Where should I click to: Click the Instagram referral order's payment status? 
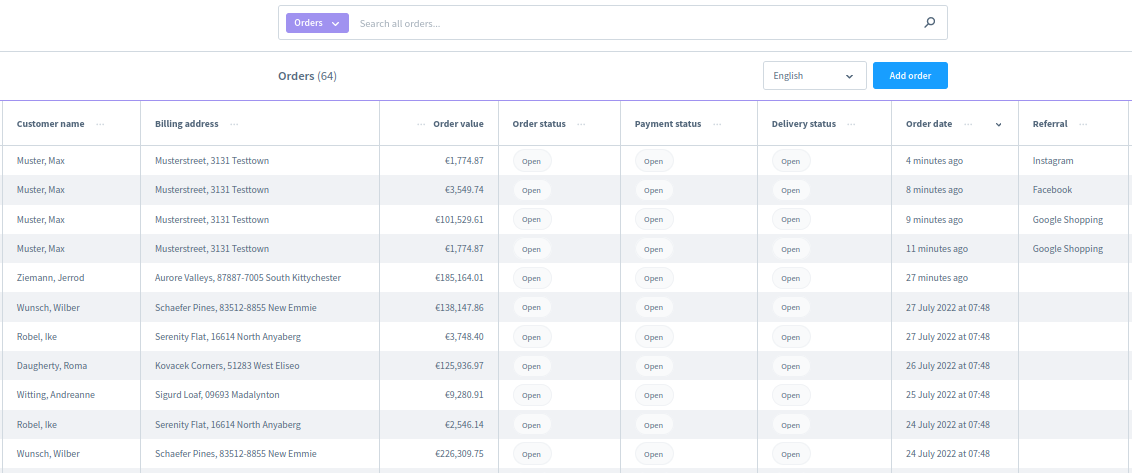tap(653, 161)
